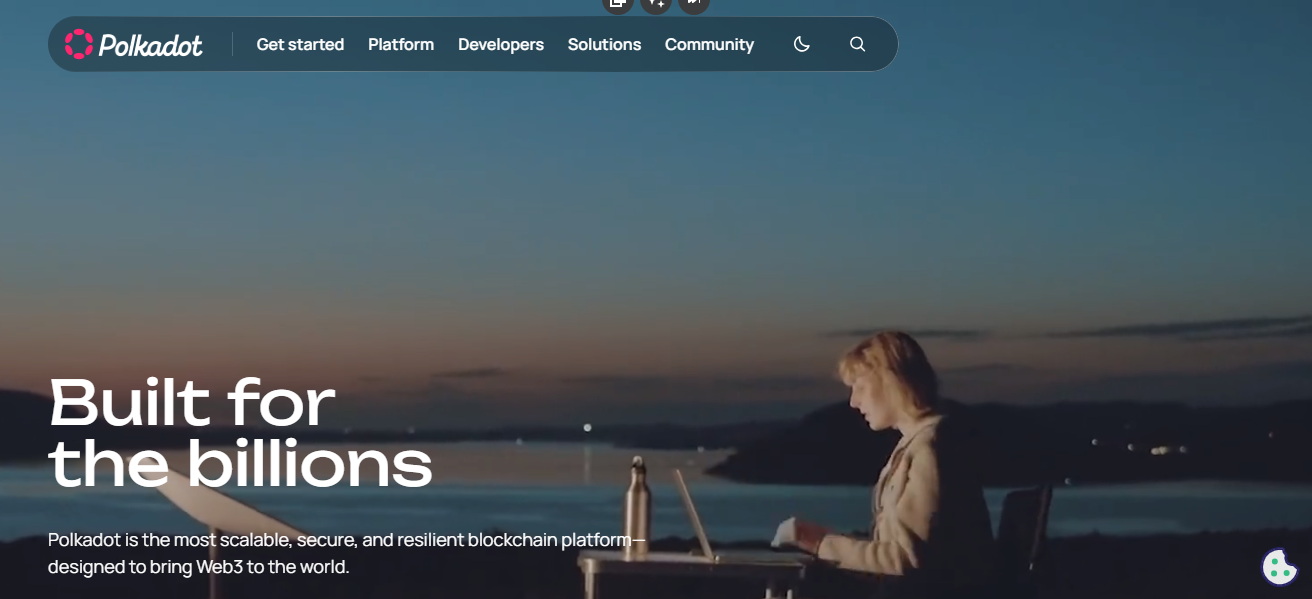Click the copy icon at top center
The image size is (1312, 599).
[x=618, y=4]
